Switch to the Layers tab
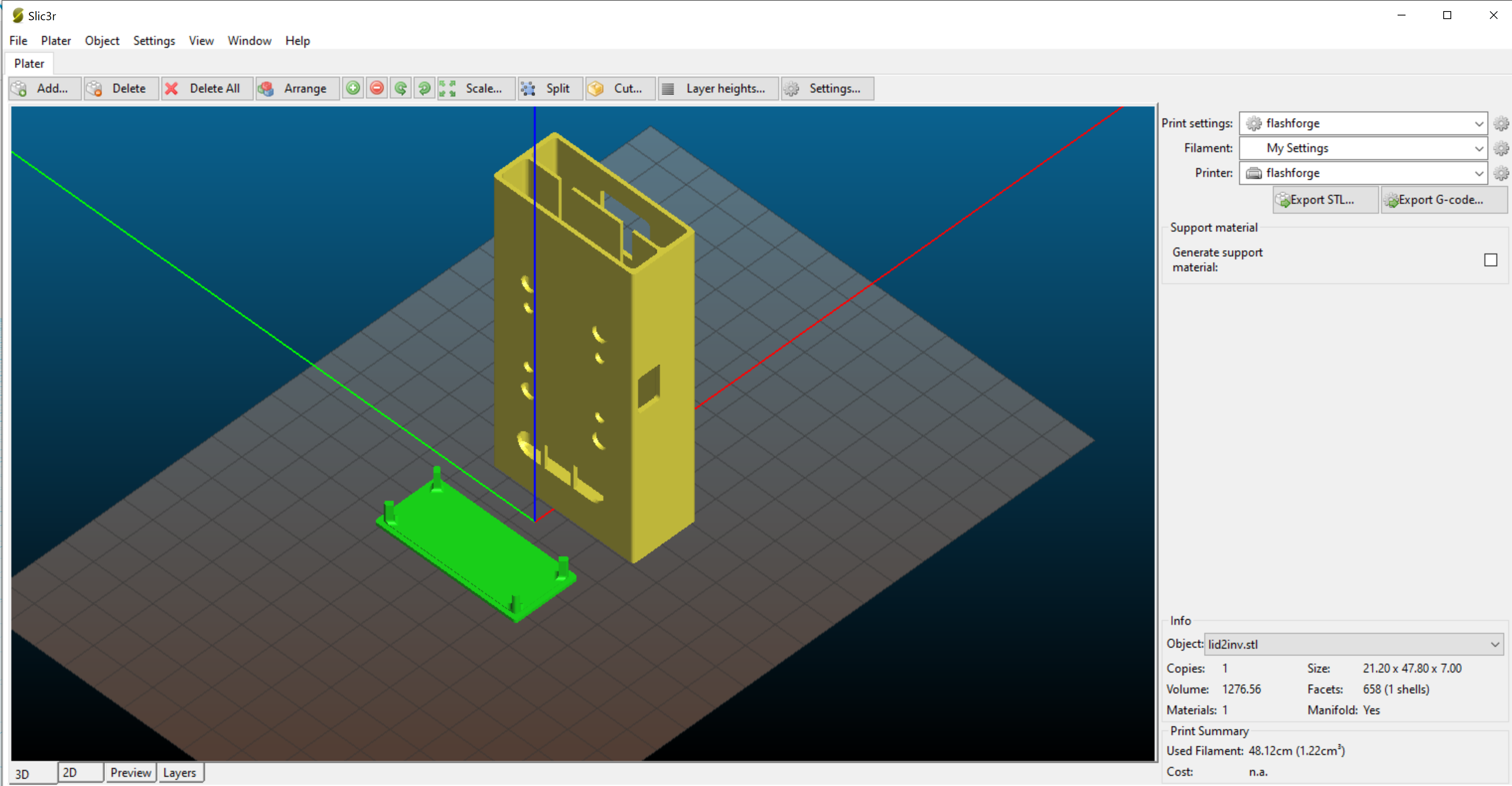Screen dimensions: 1512x786 (180, 772)
